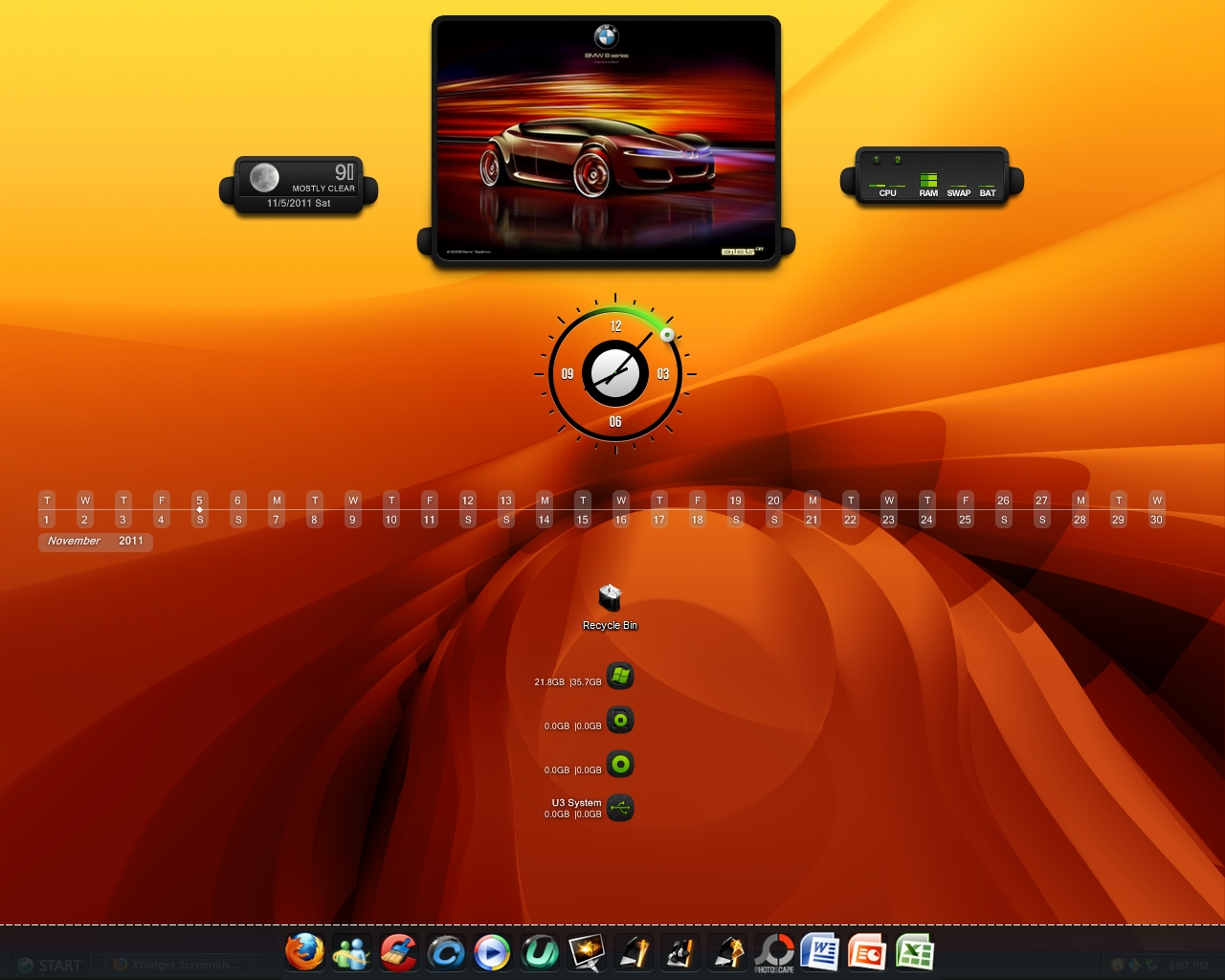This screenshot has height=980, width=1225.
Task: Launch PhotoScape from the dock
Action: click(774, 952)
